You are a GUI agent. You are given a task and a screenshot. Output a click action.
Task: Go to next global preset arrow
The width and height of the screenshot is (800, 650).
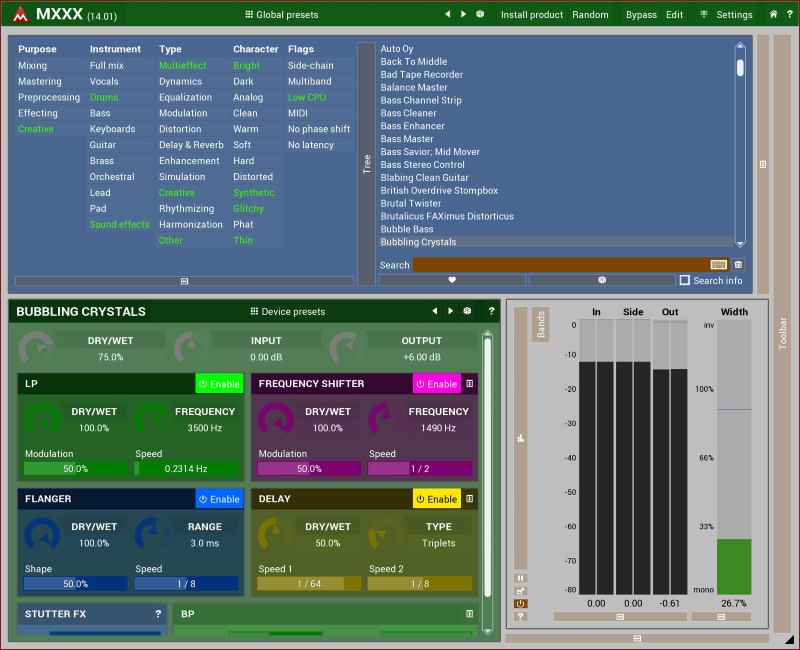click(463, 15)
